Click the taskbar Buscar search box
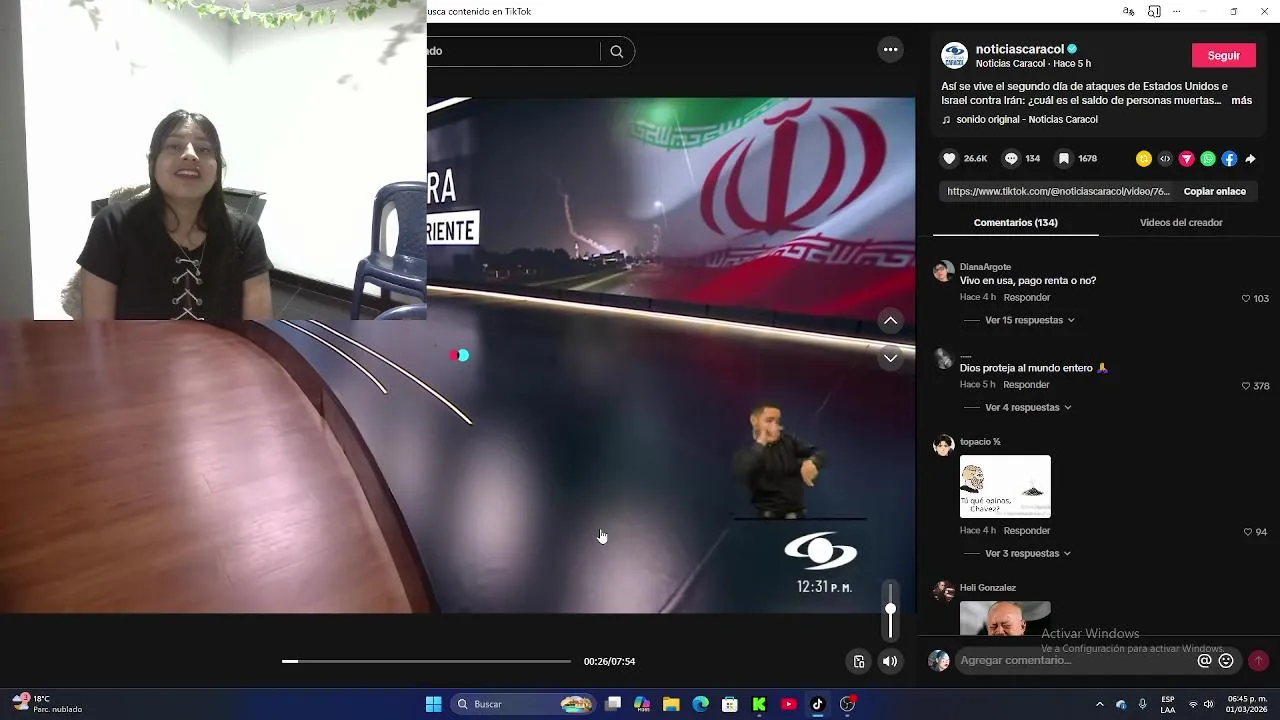Screen dimensions: 1280x720 524,704
